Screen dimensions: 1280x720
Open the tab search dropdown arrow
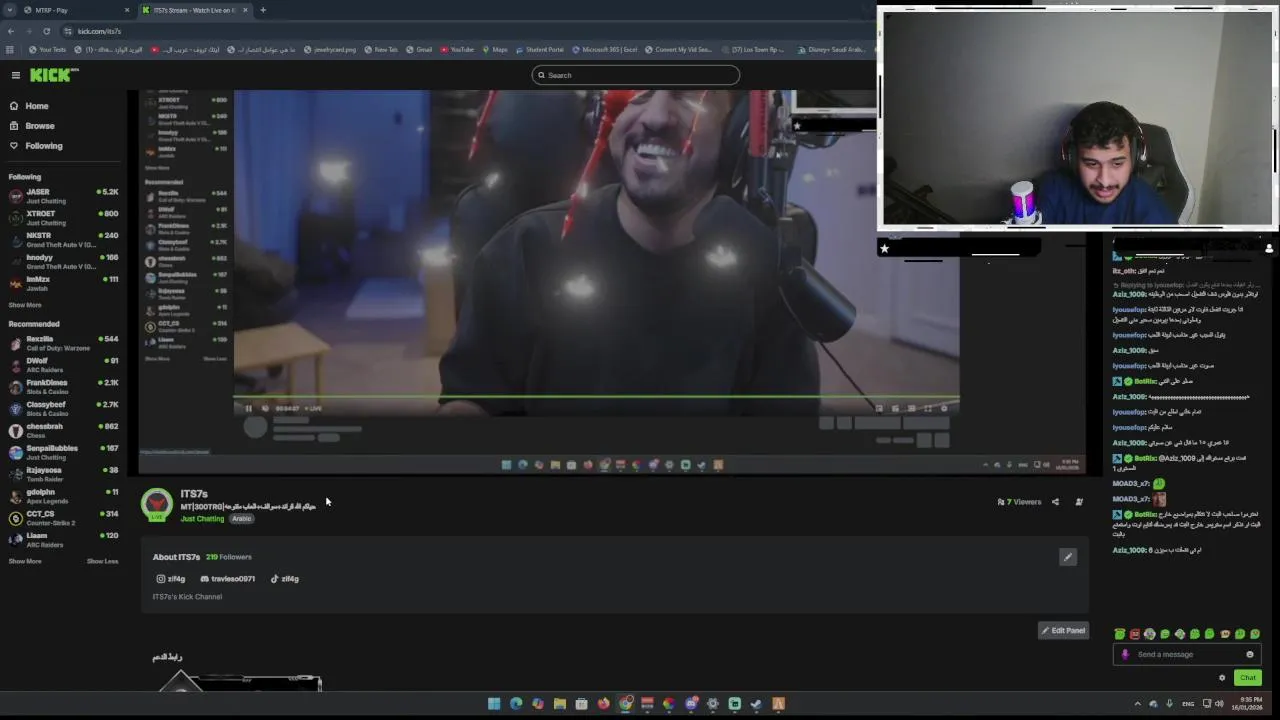10,10
